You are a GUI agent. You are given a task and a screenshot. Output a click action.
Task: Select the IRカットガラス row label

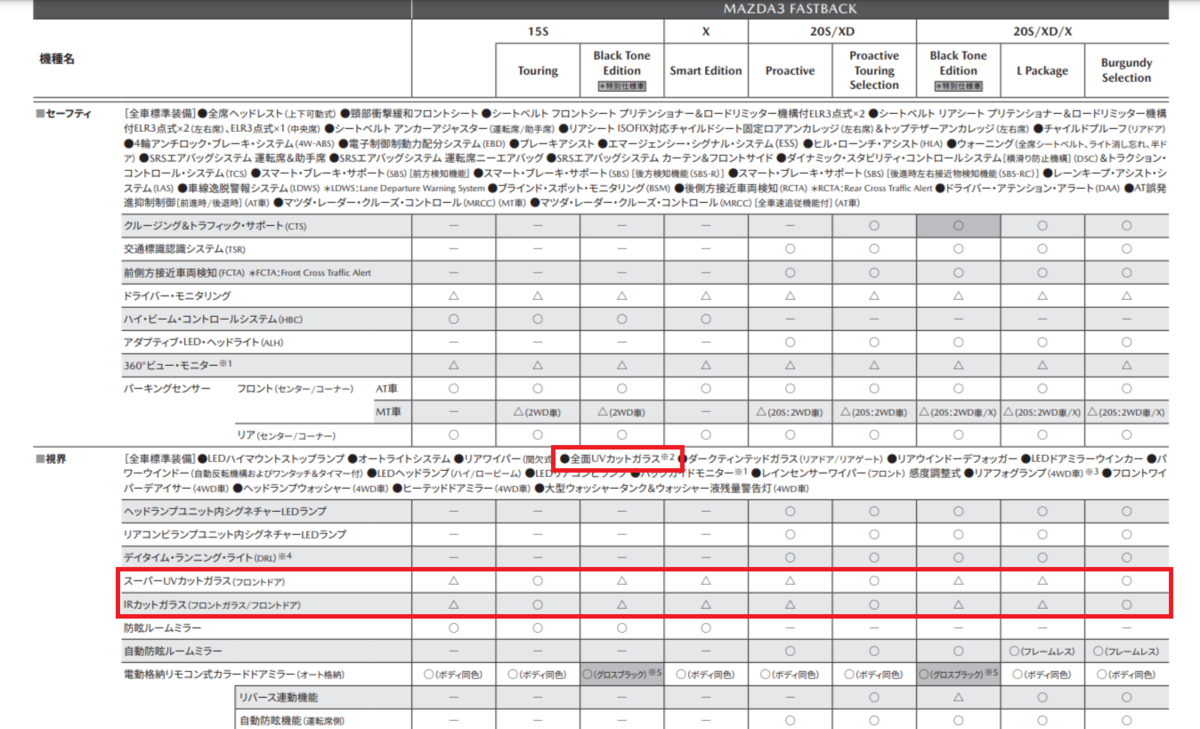tap(212, 605)
